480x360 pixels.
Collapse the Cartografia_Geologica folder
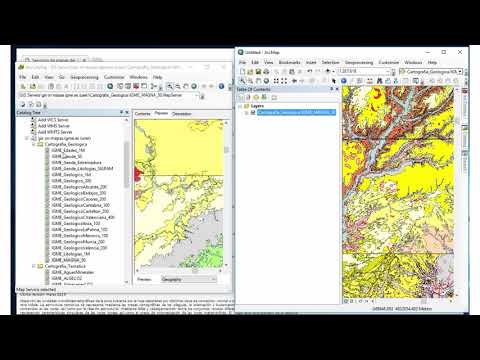pos(34,144)
